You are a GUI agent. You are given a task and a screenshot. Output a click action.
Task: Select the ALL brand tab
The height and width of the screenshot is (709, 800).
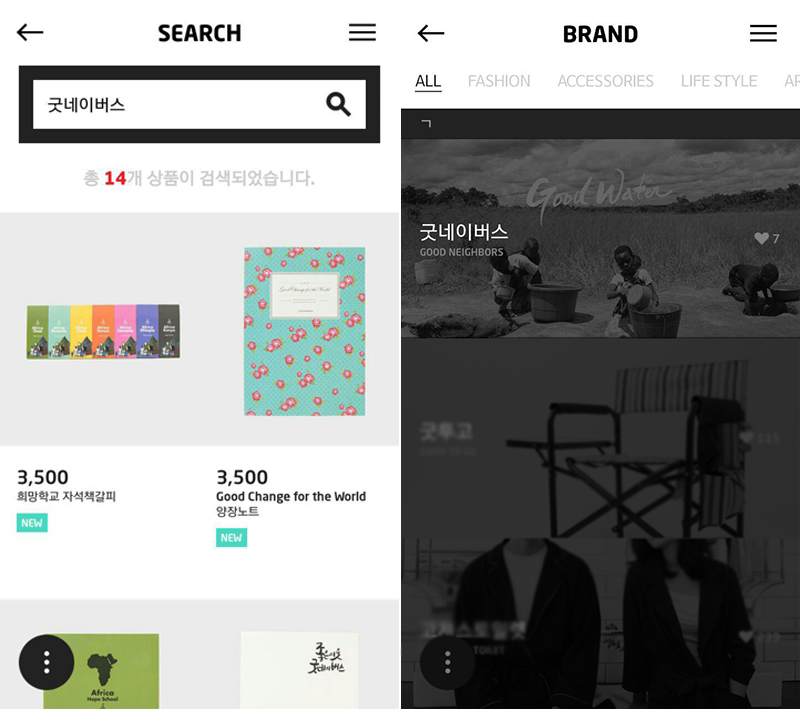pos(428,81)
